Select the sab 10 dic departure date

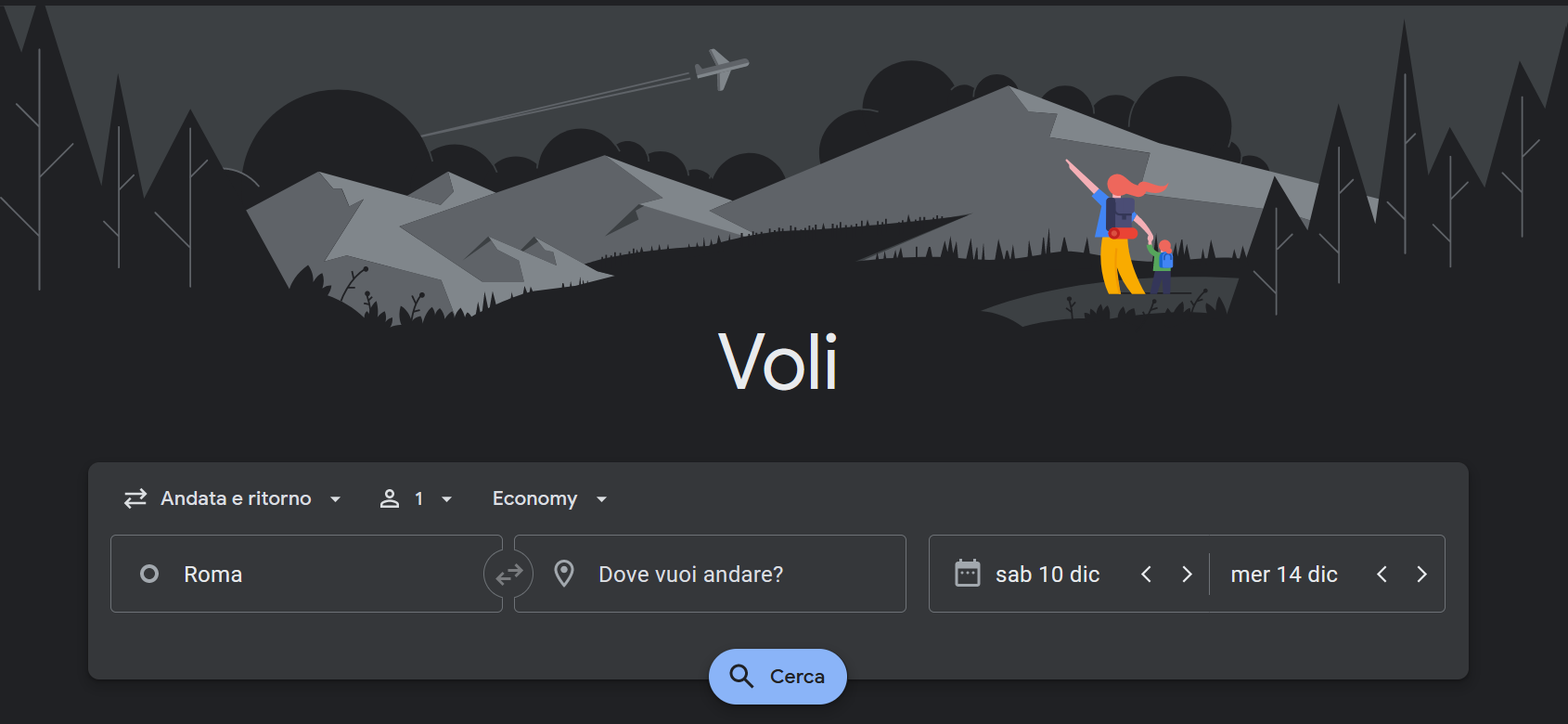(1047, 575)
